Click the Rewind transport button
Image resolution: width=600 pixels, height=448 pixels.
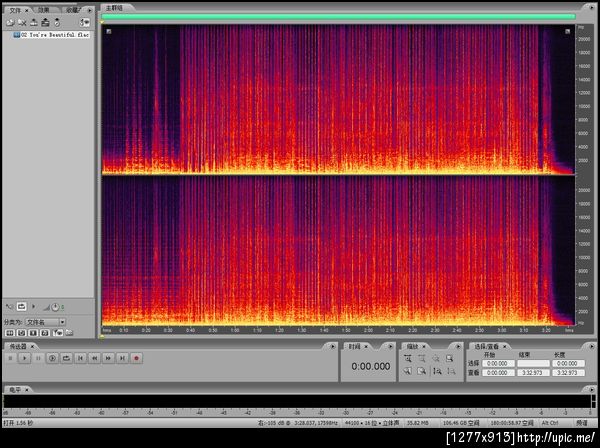tap(95, 358)
